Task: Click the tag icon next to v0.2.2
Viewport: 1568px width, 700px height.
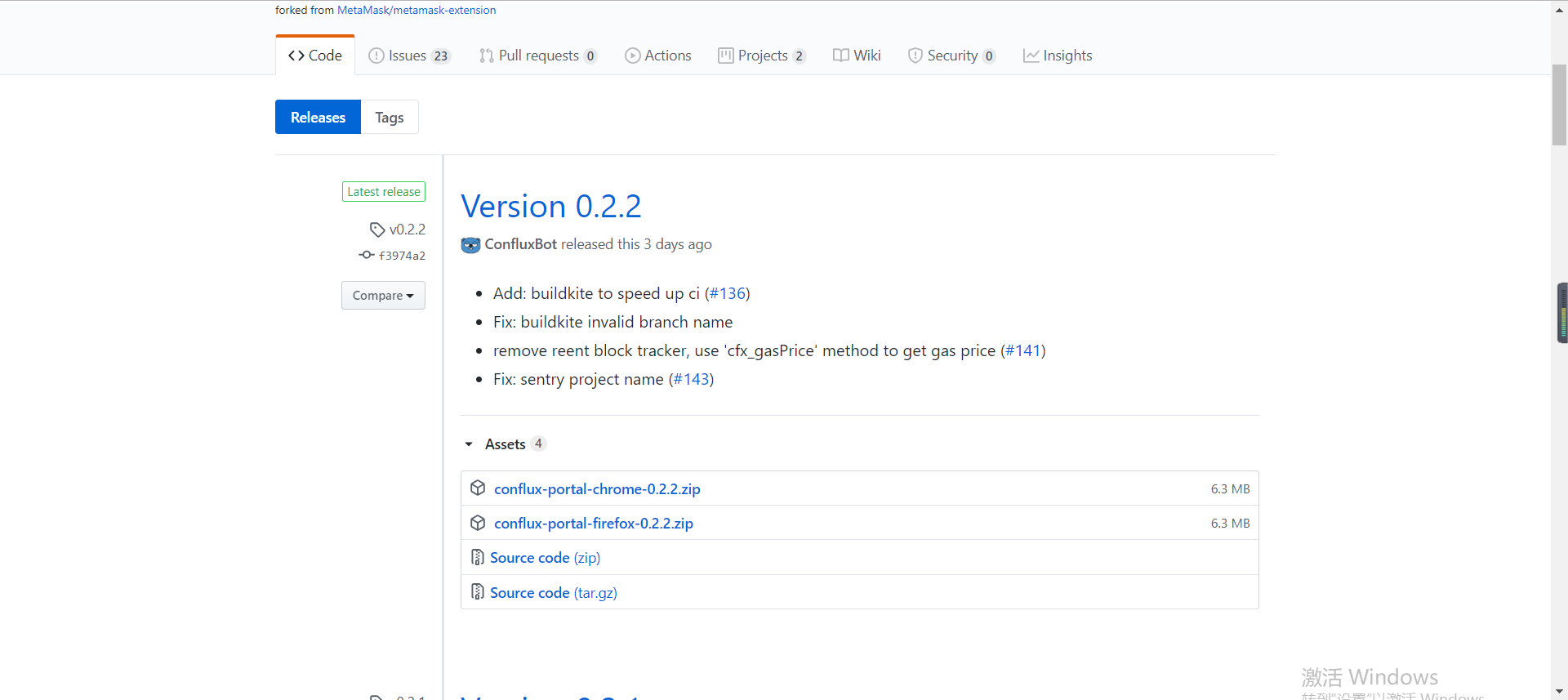Action: (376, 230)
